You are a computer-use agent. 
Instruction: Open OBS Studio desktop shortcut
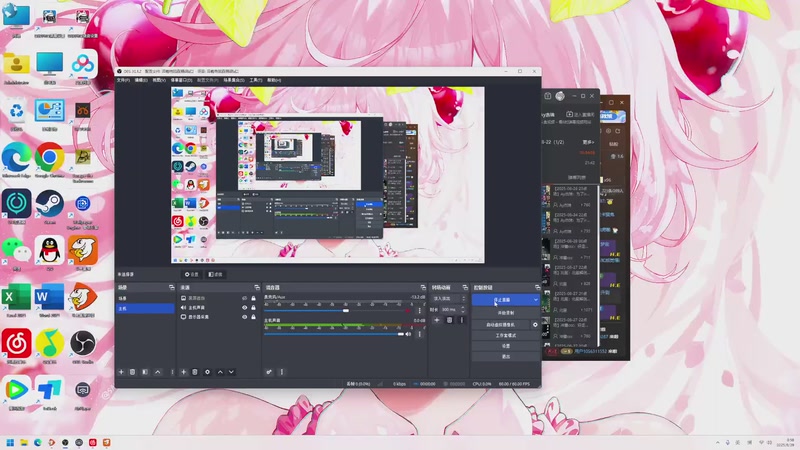point(83,346)
